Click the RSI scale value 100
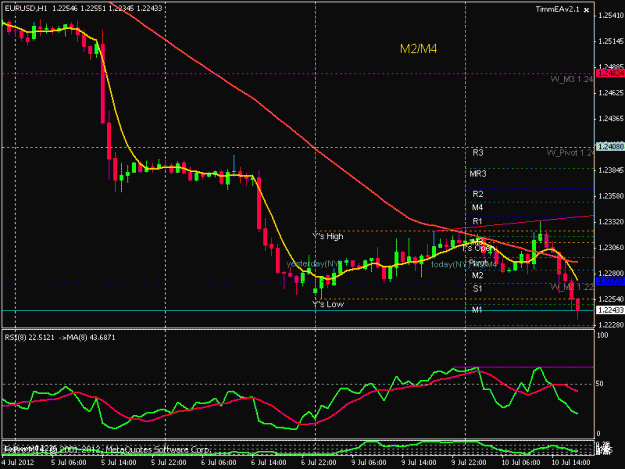The height and width of the screenshot is (469, 625). coord(603,336)
